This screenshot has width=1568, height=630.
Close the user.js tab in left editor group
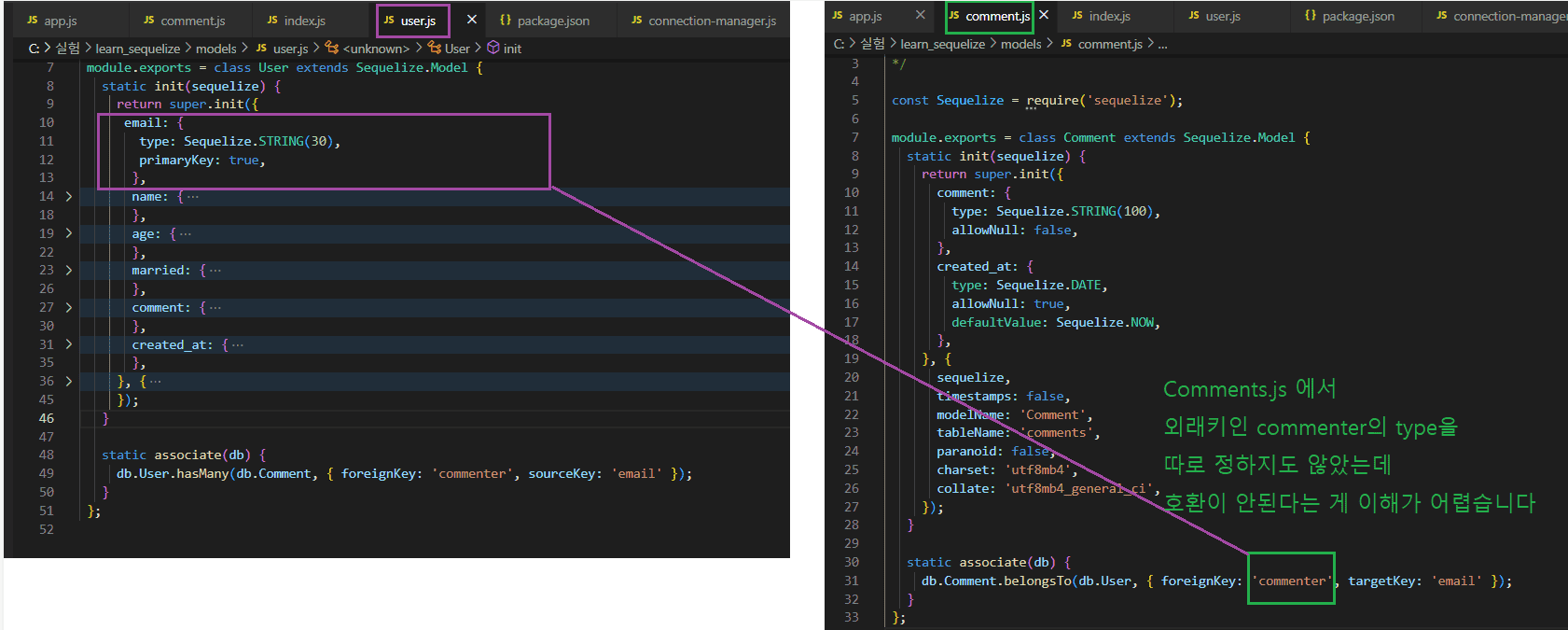472,20
